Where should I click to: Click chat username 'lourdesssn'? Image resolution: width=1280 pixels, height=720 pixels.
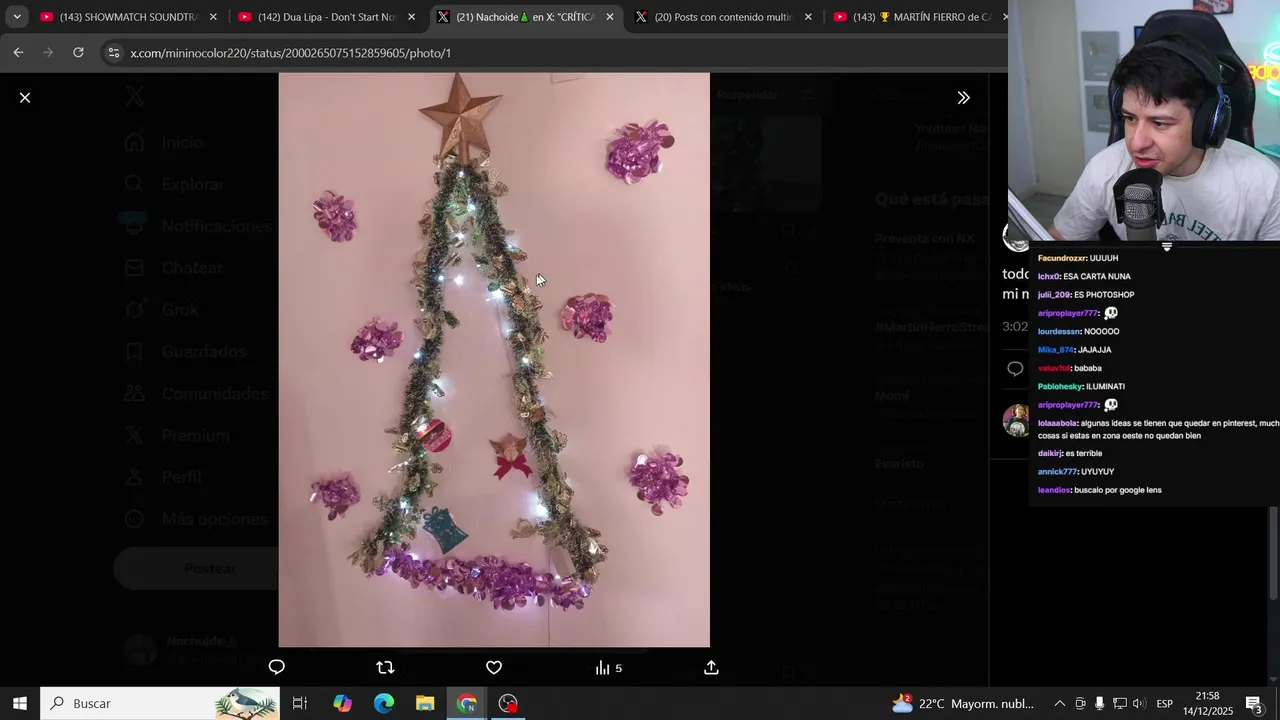(x=1060, y=332)
